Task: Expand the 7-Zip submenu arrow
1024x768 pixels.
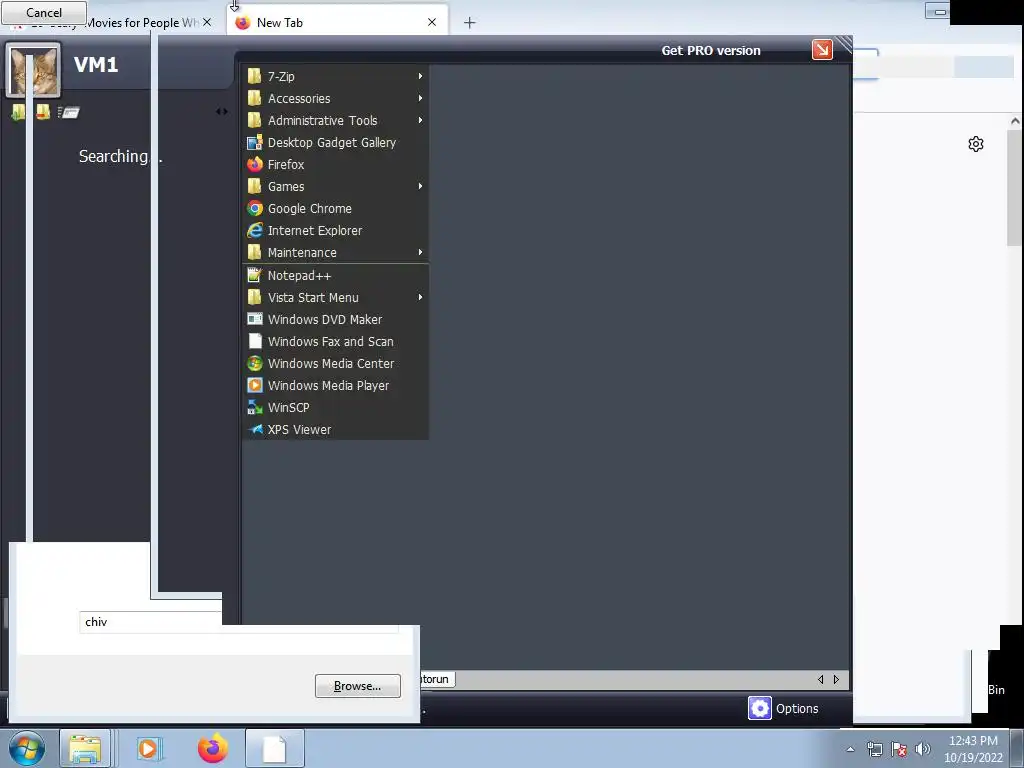Action: pyautogui.click(x=421, y=76)
